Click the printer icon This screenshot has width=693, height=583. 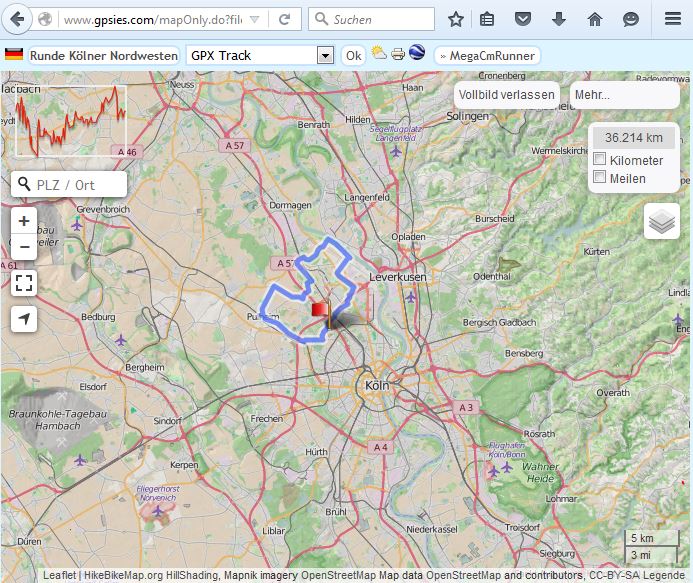398,54
